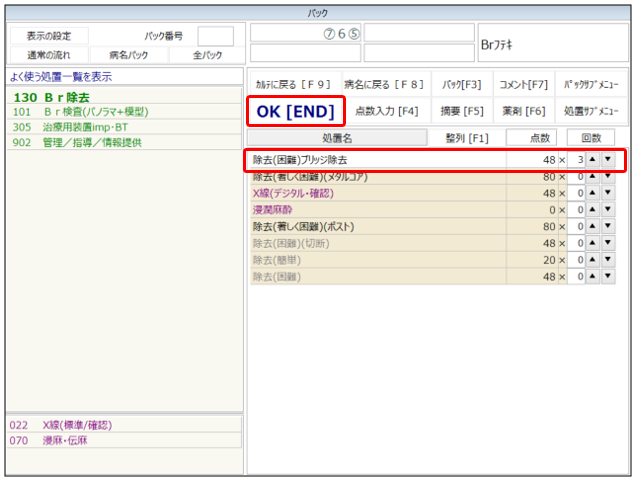Screen dimensions: 640x483
Task: Increase count for 除去(著しく困難)(ポスト) row
Action: pyautogui.click(x=593, y=227)
